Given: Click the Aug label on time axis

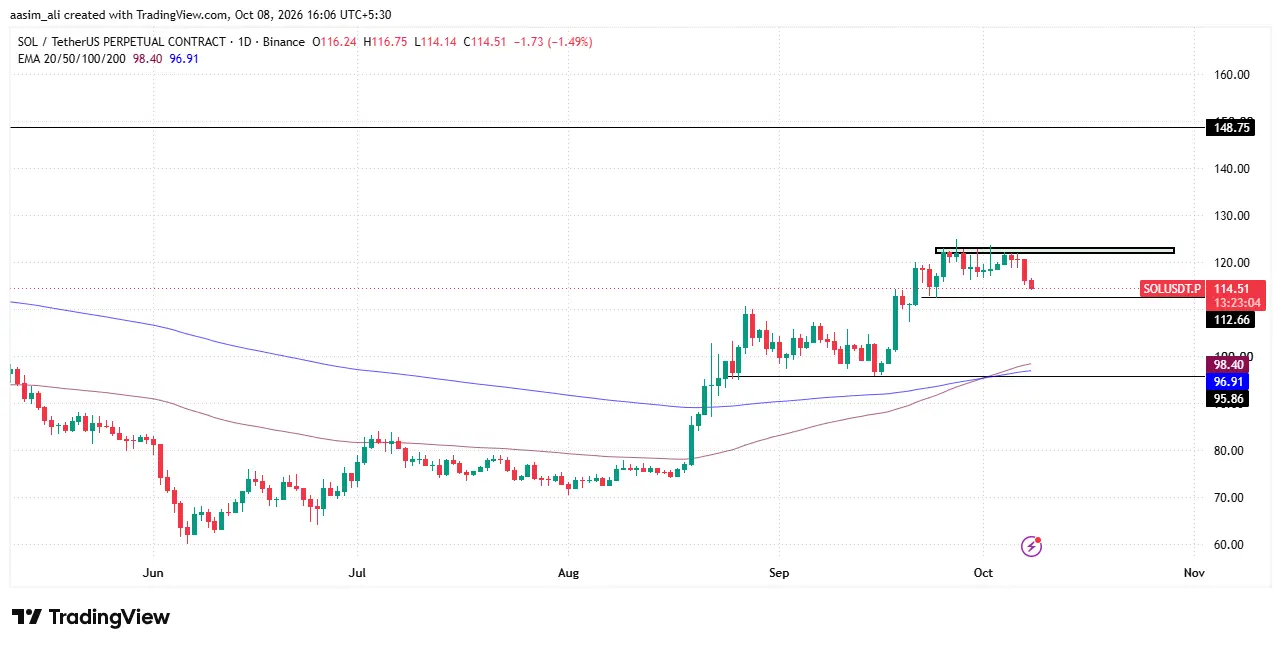Looking at the screenshot, I should (x=568, y=573).
